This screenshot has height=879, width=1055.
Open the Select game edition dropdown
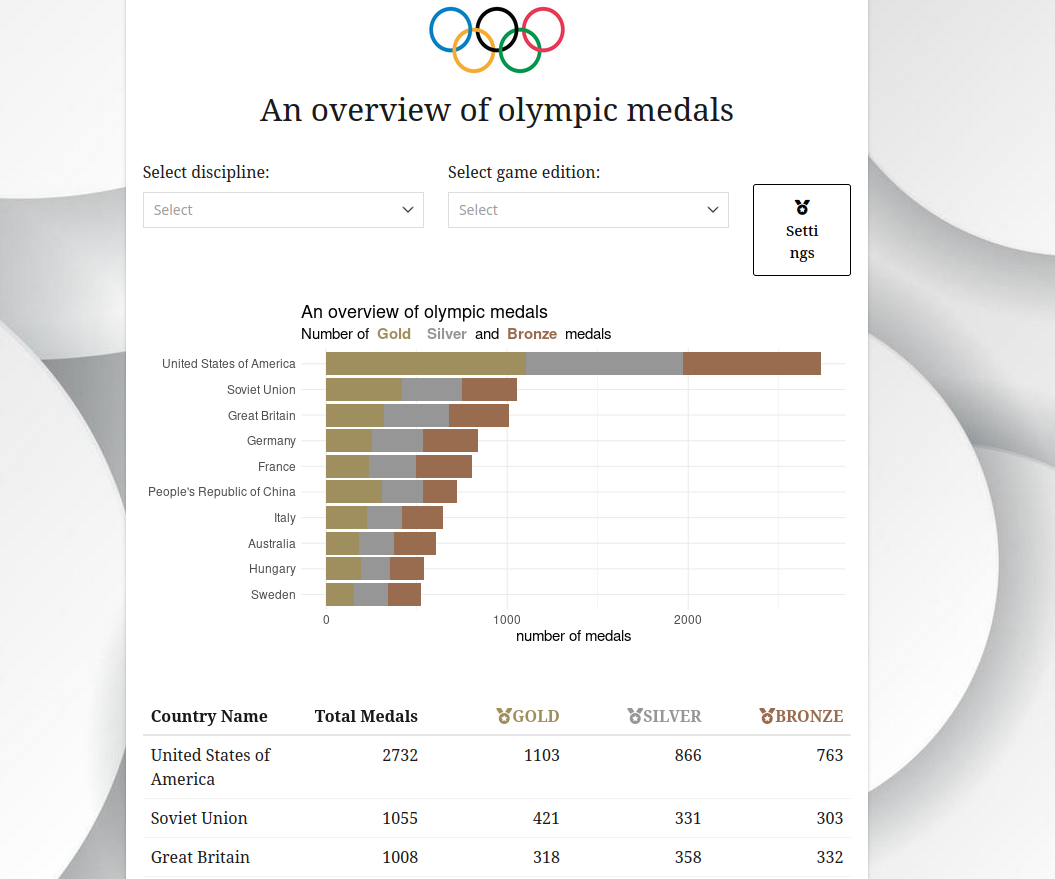tap(588, 210)
